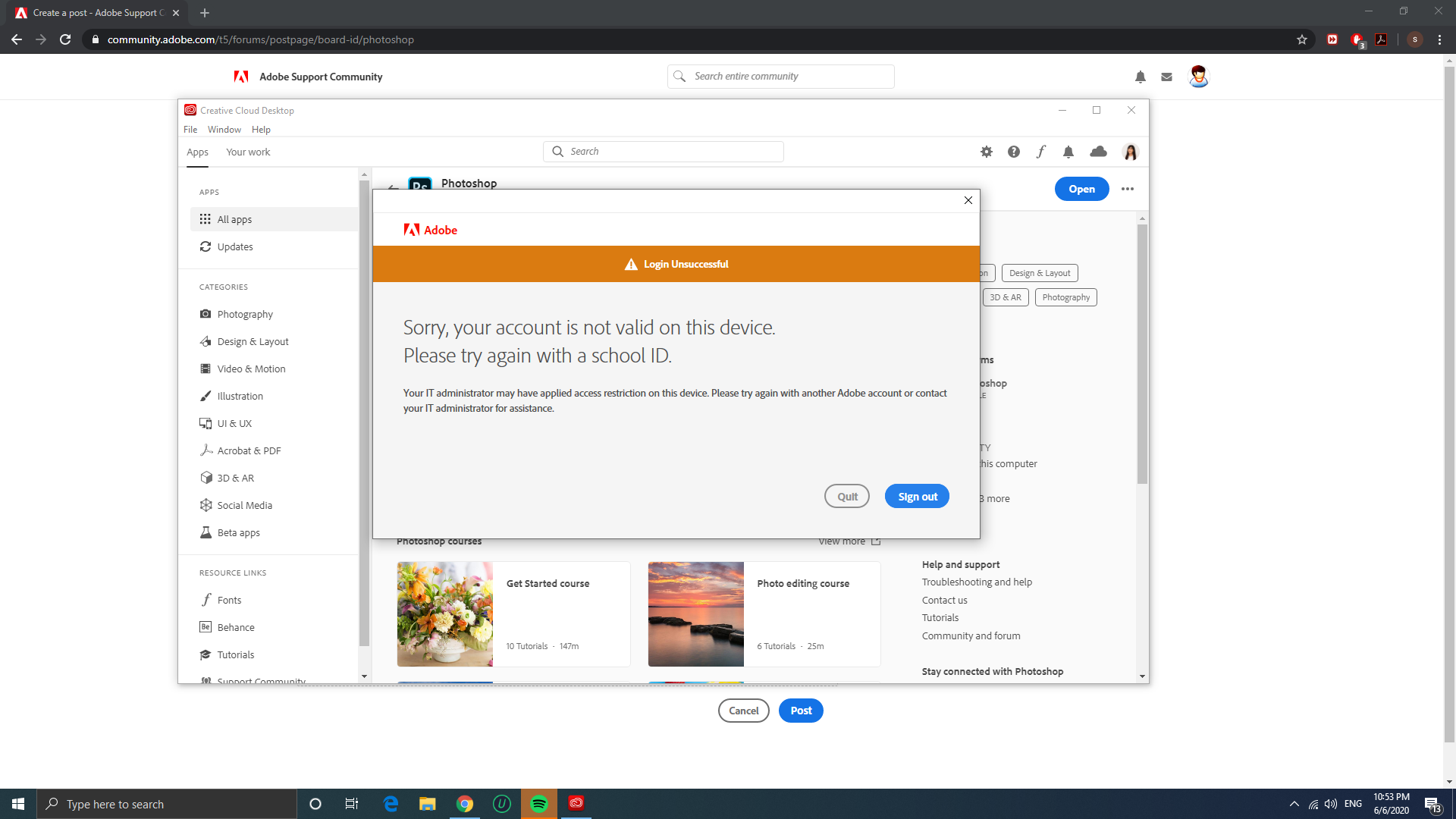Select the Behance icon under Resource Links
Image resolution: width=1456 pixels, height=819 pixels.
(x=206, y=627)
